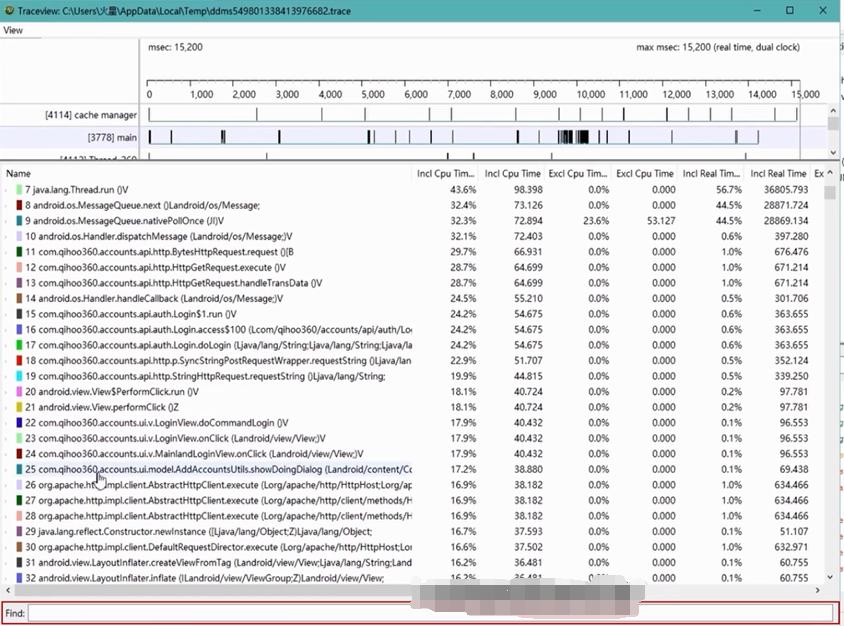Click color swatch of java.lang.Thread.run
Image resolution: width=844 pixels, height=626 pixels.
tap(19, 189)
